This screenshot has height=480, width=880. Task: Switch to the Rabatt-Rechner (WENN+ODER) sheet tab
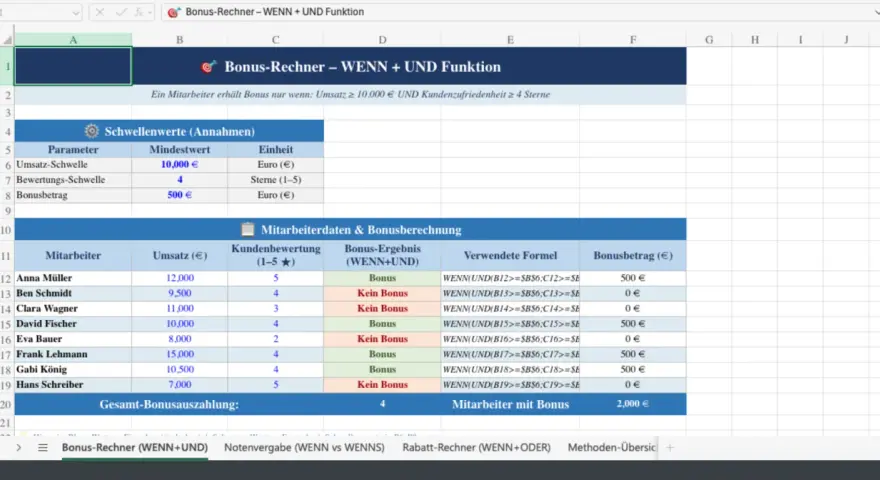476,447
